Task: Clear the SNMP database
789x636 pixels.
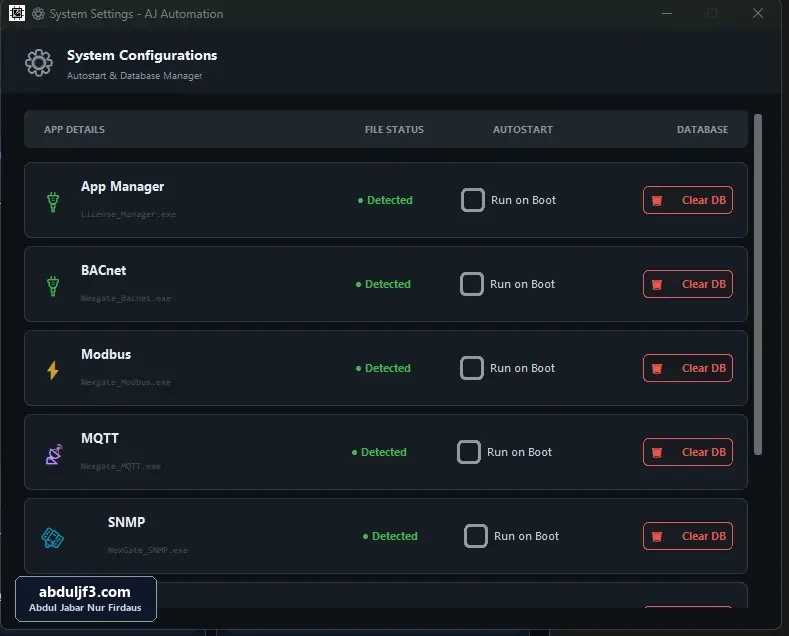Action: 688,536
